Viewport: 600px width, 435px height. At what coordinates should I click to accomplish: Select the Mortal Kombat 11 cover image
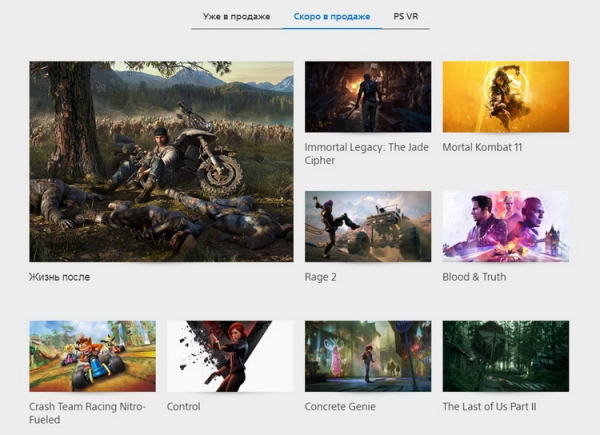click(505, 96)
